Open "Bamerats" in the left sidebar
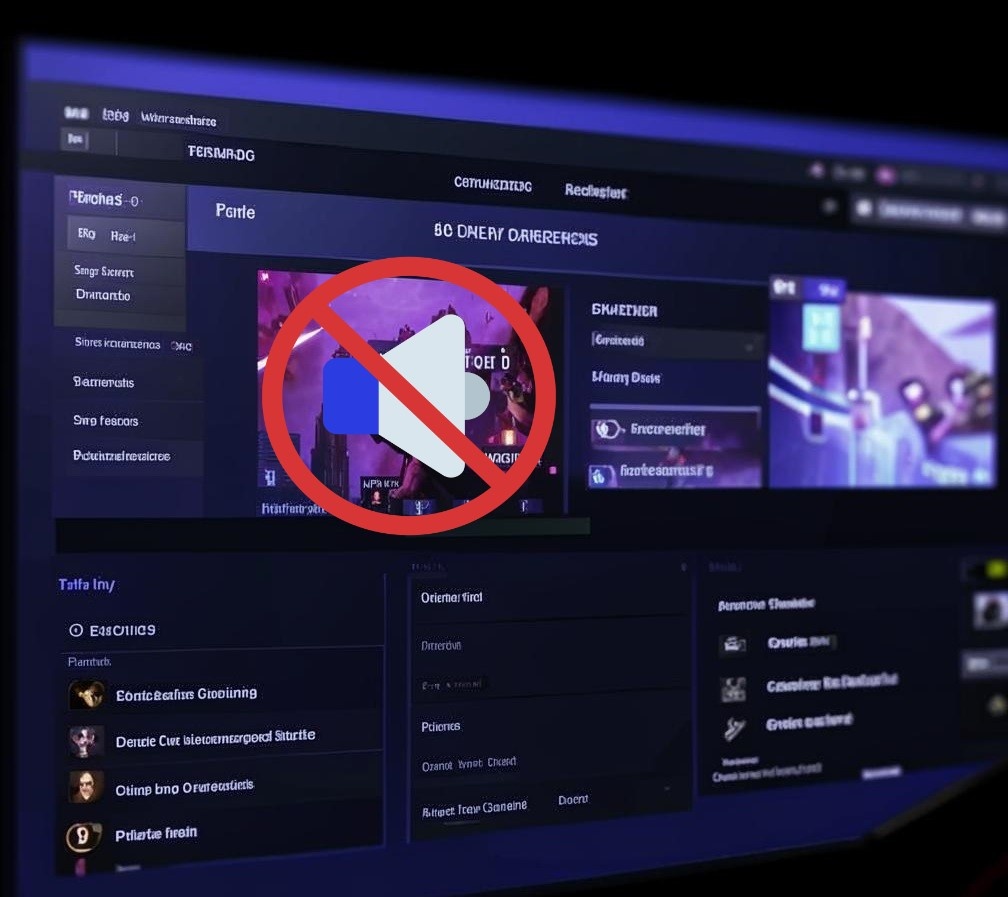 coord(104,382)
